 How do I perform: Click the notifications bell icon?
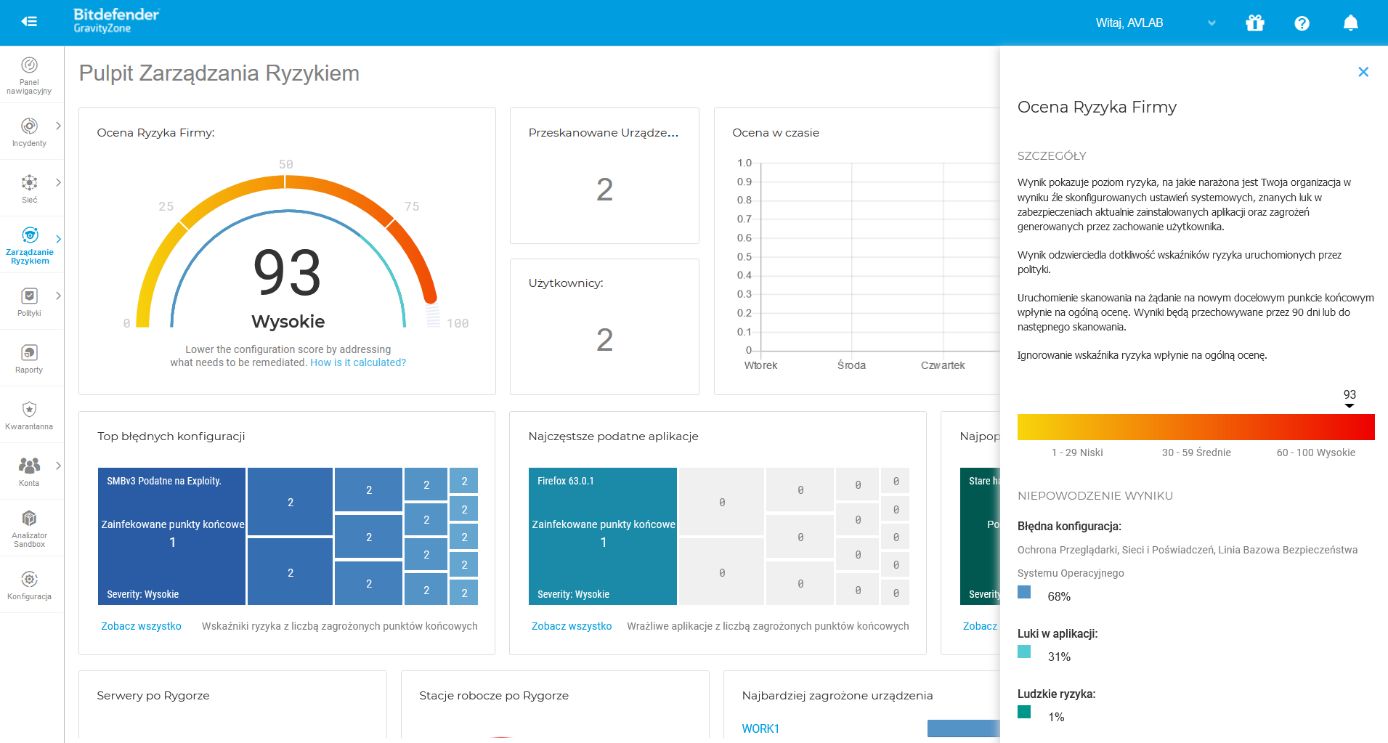tap(1351, 22)
